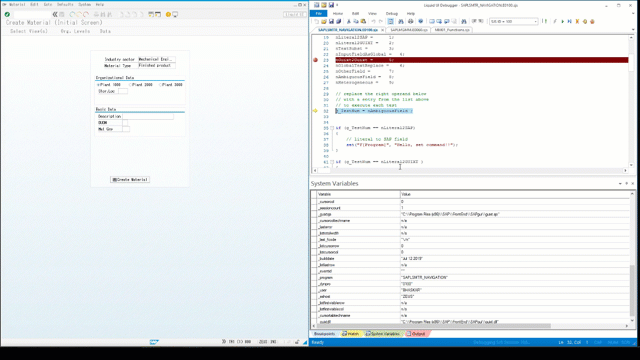640x360 pixels.
Task: Focus the SAP command field
Action: [x=31, y=14]
